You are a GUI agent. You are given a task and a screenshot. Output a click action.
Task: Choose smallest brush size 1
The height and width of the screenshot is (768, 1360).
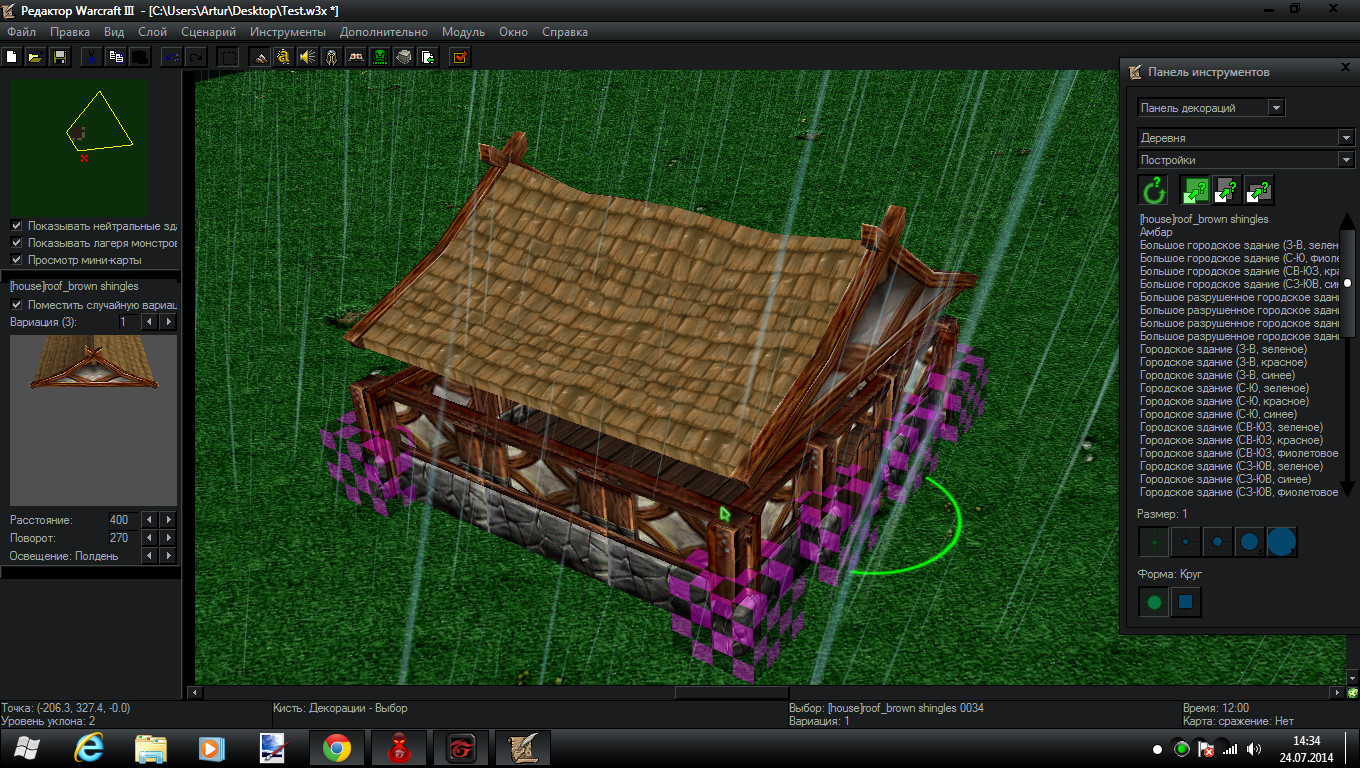pos(1154,542)
